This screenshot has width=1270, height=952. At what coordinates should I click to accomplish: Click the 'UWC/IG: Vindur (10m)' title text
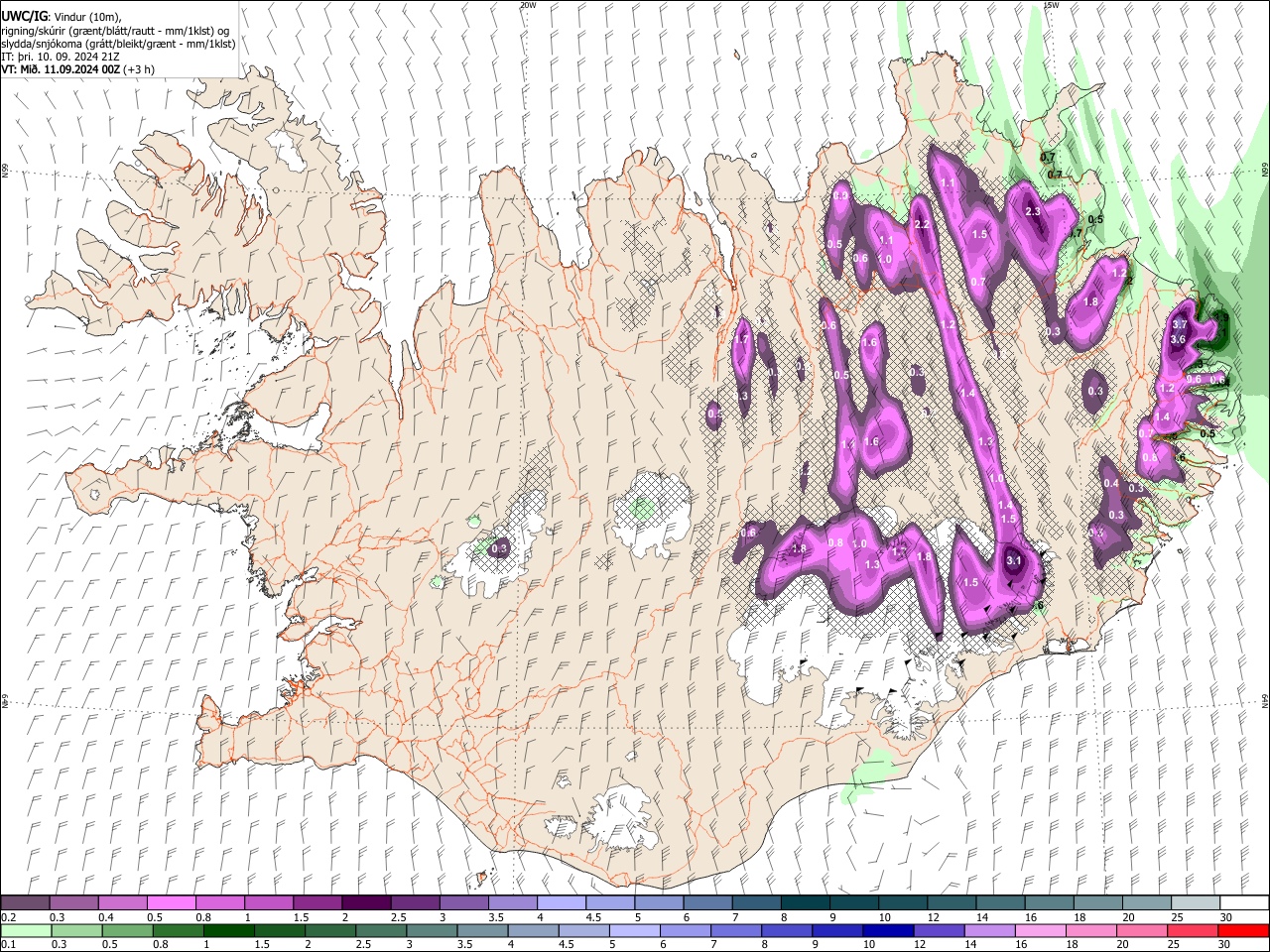(x=62, y=17)
